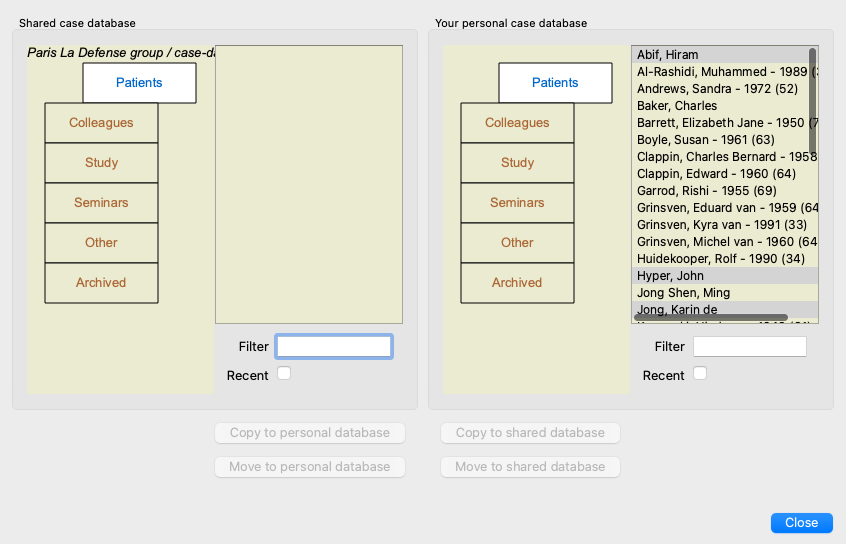Click vertical scrollbar of personal patient list

tap(813, 101)
